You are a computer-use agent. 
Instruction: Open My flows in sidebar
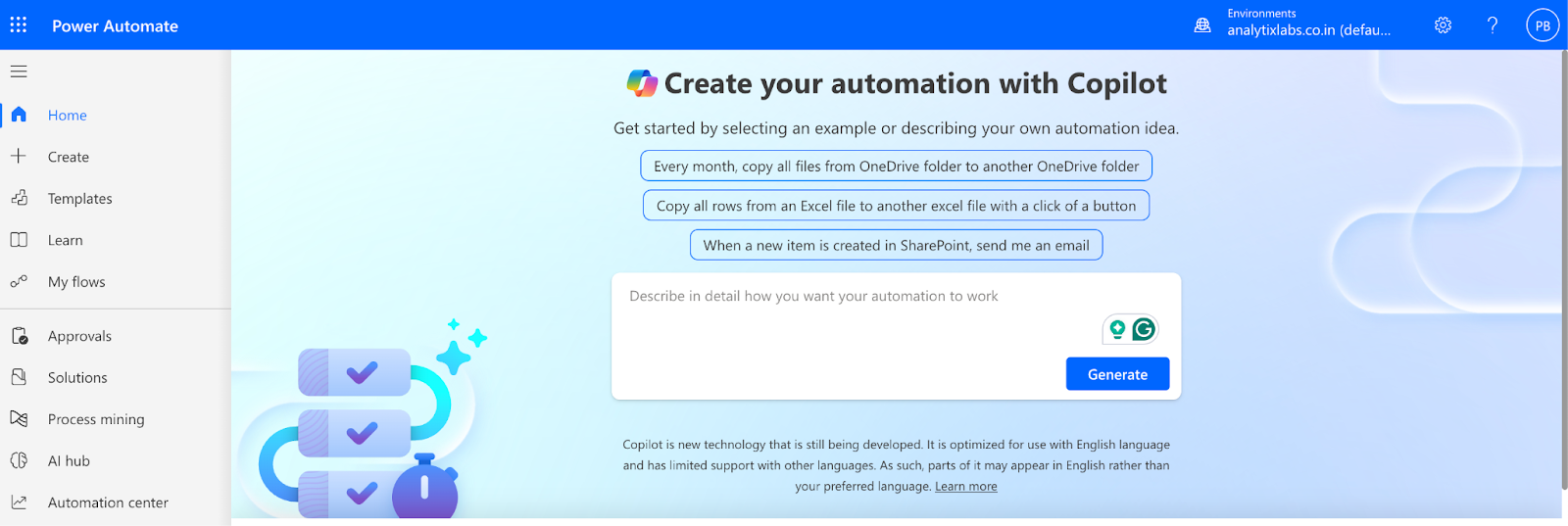click(76, 282)
